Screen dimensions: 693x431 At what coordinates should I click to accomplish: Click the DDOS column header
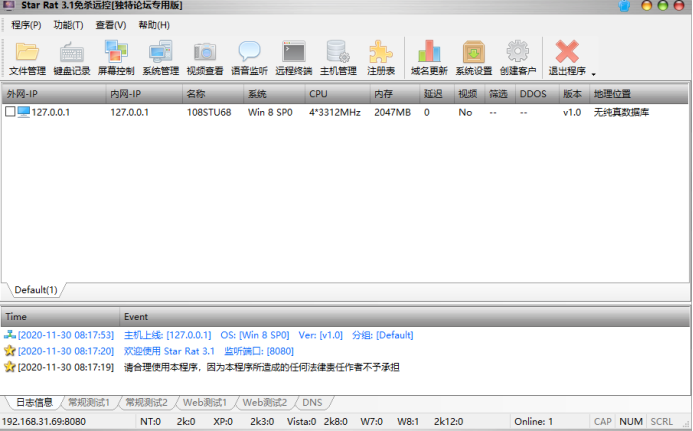tap(537, 94)
